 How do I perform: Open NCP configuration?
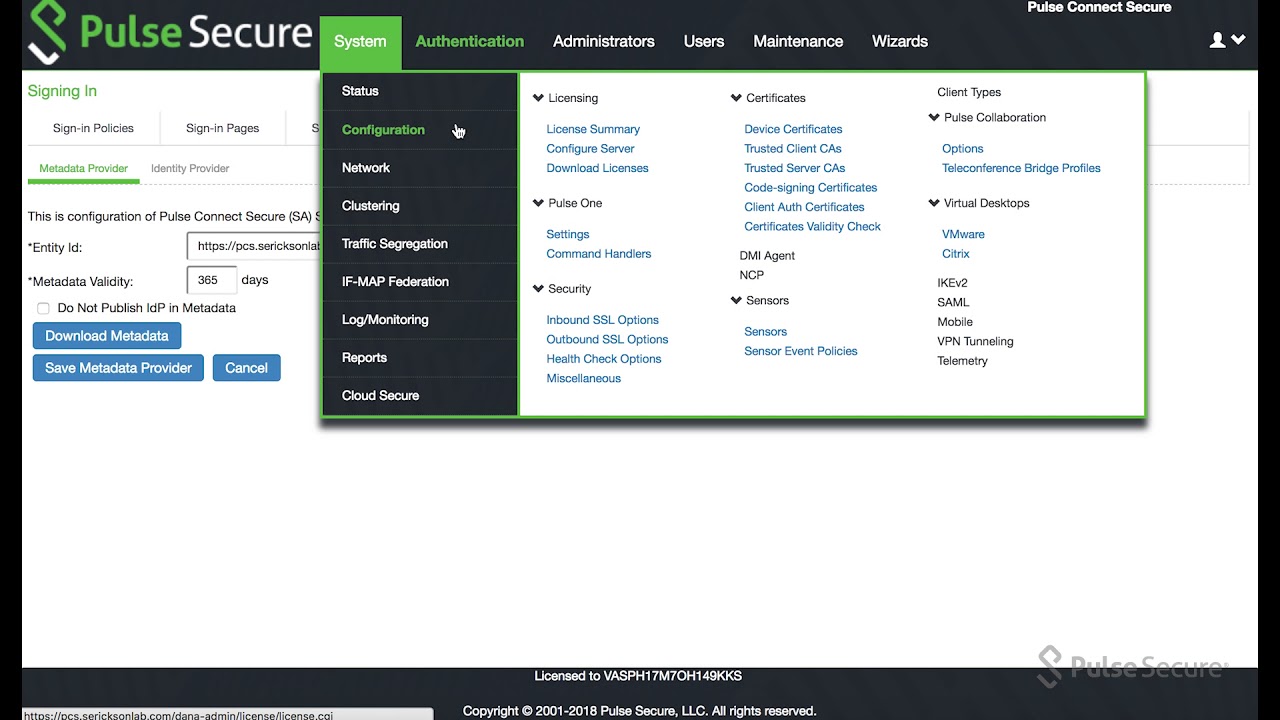[751, 275]
